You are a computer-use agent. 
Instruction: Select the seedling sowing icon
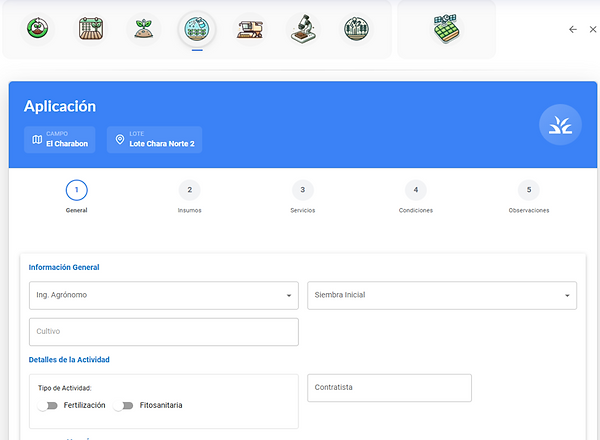tap(144, 29)
